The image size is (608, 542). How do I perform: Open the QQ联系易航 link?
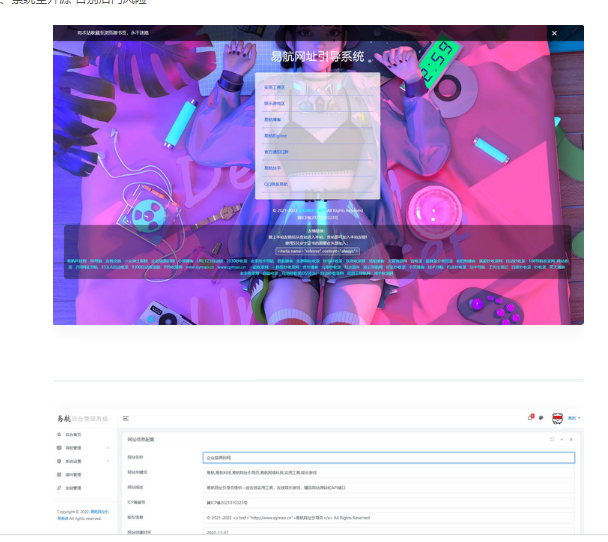coord(276,184)
